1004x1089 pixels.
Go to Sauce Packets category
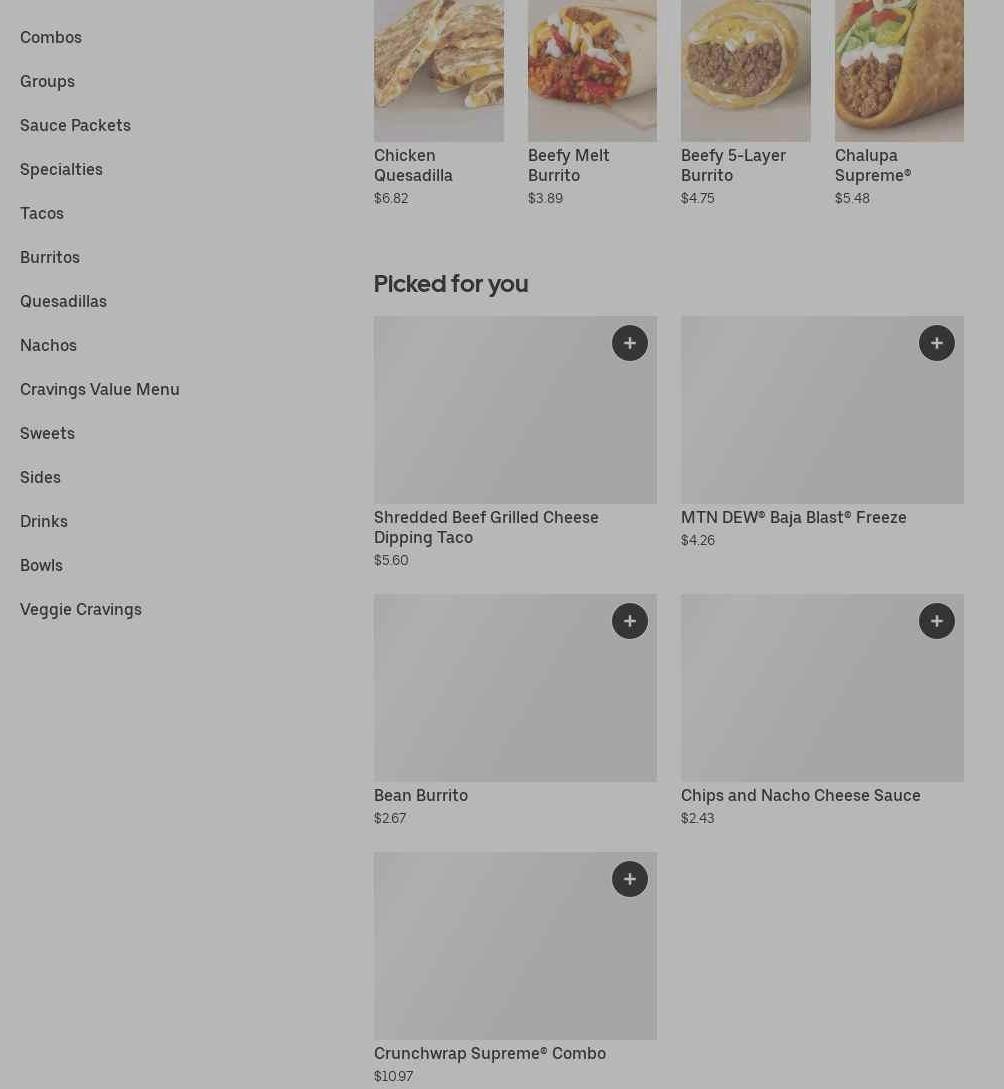[x=75, y=125]
